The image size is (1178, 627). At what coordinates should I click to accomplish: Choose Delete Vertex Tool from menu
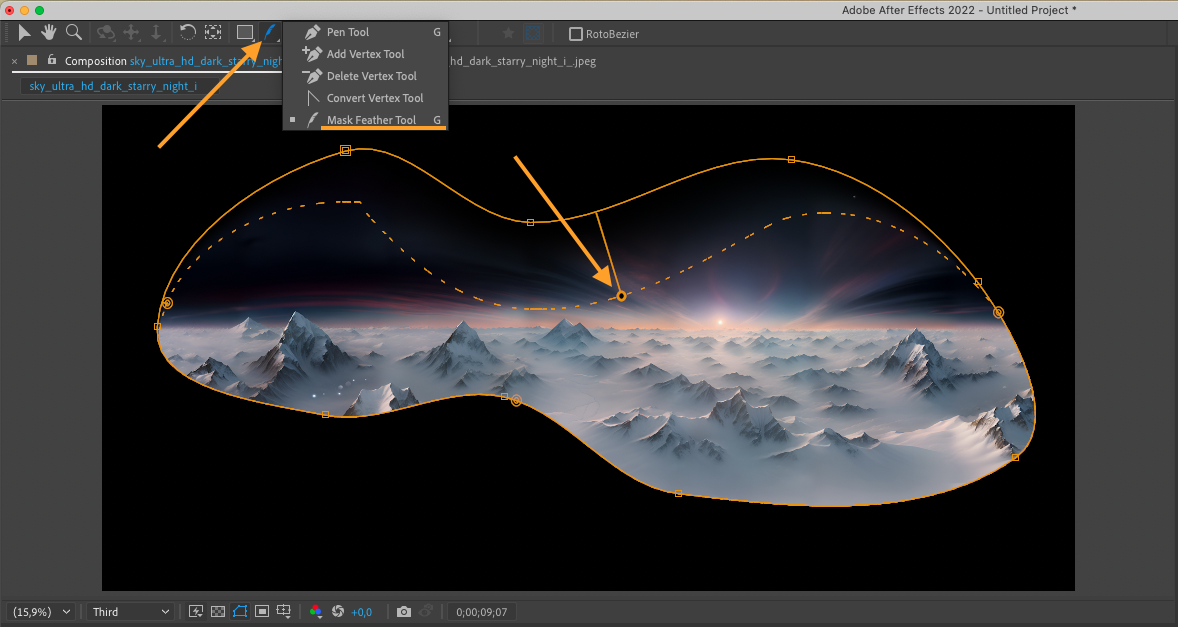[x=365, y=76]
